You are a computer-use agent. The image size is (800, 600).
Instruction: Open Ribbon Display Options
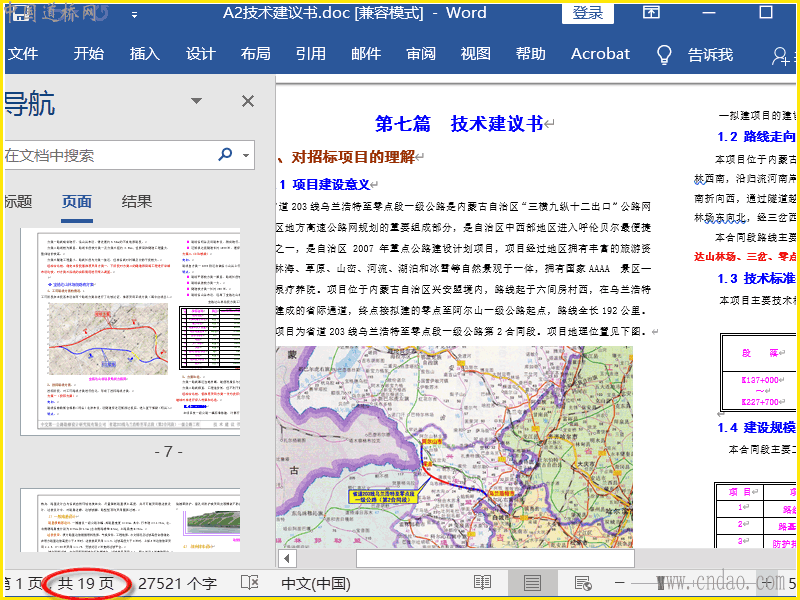pyautogui.click(x=651, y=13)
